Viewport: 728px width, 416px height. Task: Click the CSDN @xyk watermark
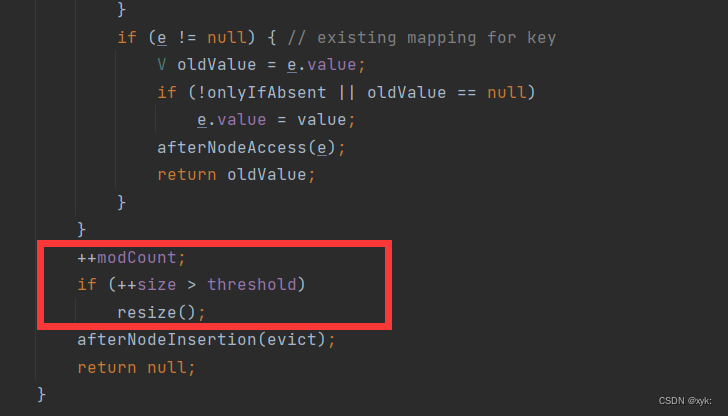[x=685, y=401]
